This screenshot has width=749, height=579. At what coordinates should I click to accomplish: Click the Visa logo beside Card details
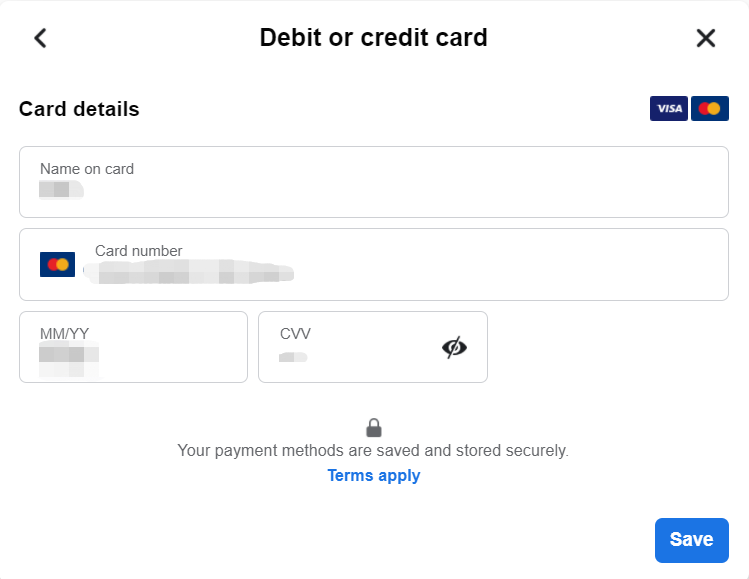tap(668, 109)
